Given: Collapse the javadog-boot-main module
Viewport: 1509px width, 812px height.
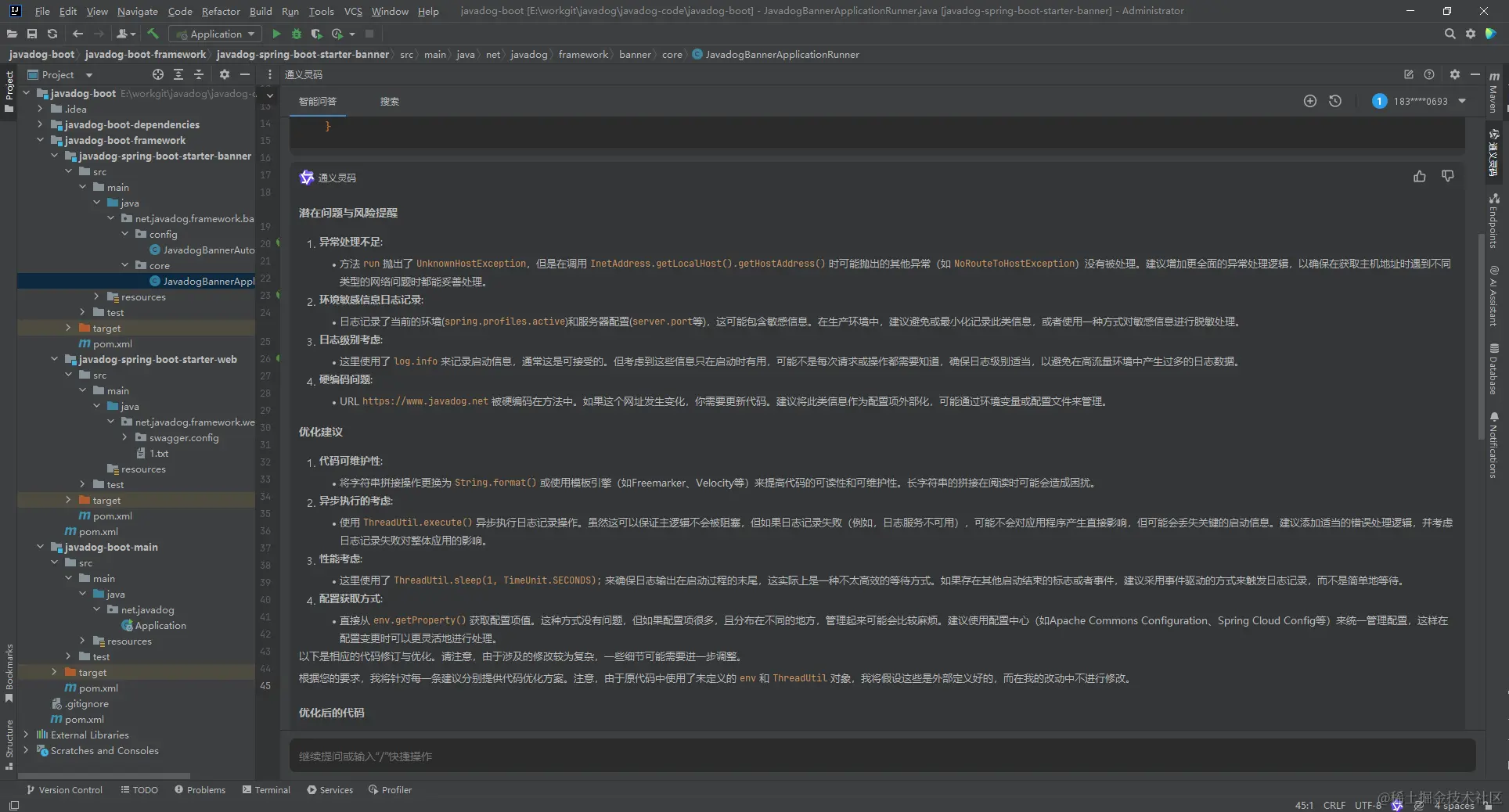Looking at the screenshot, I should [40, 547].
